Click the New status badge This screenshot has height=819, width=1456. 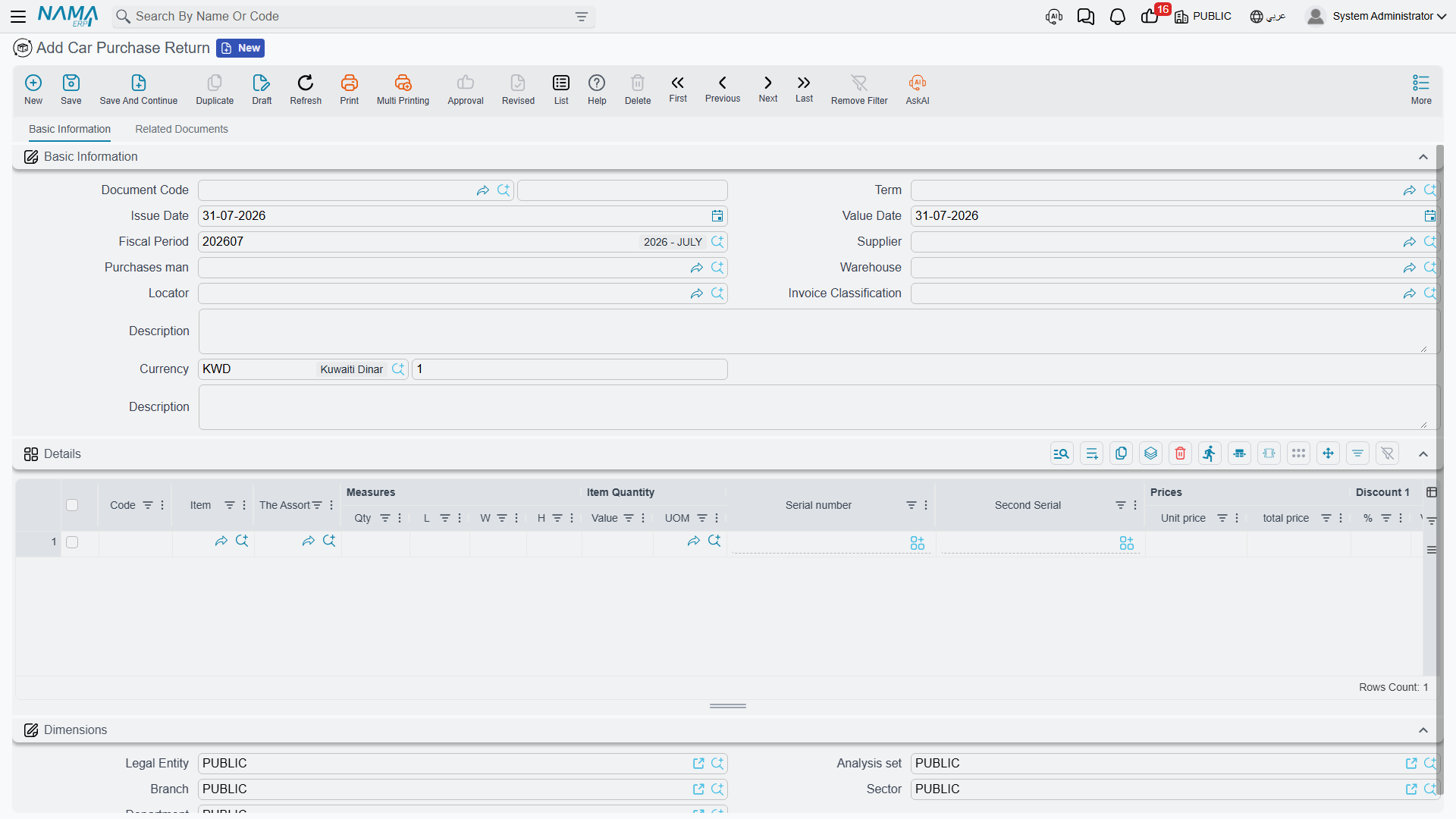tap(240, 48)
